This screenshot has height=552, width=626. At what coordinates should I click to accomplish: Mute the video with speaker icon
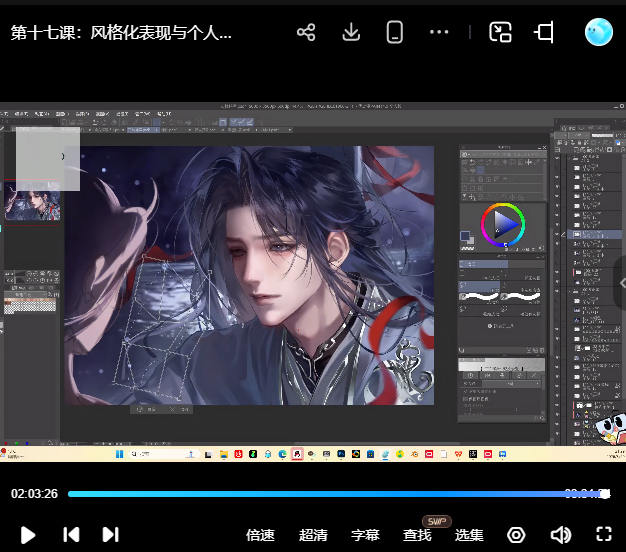(561, 535)
